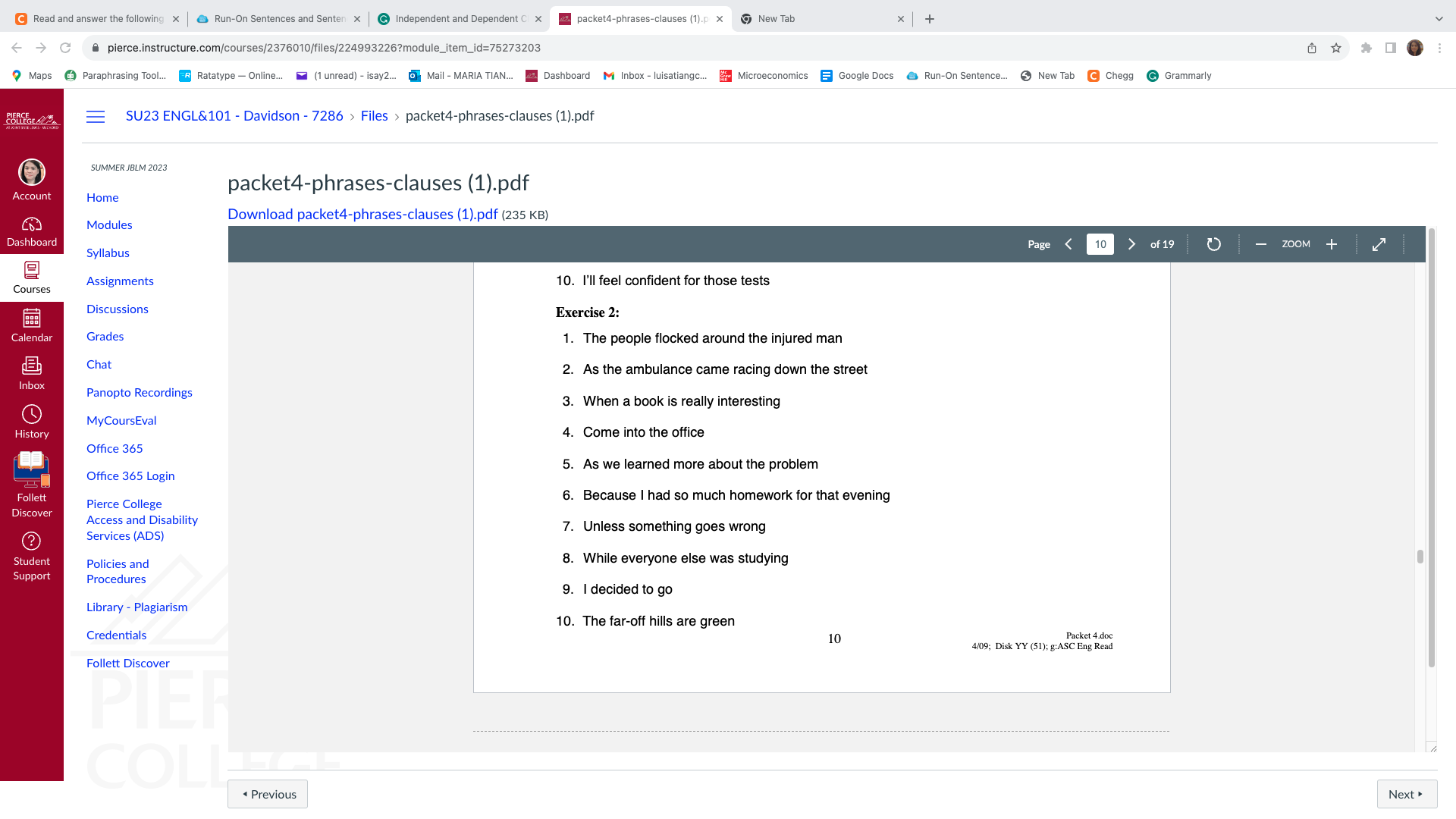This screenshot has height=819, width=1456.
Task: Download packet4-phrases-clauses (1).pdf
Action: pyautogui.click(x=362, y=214)
